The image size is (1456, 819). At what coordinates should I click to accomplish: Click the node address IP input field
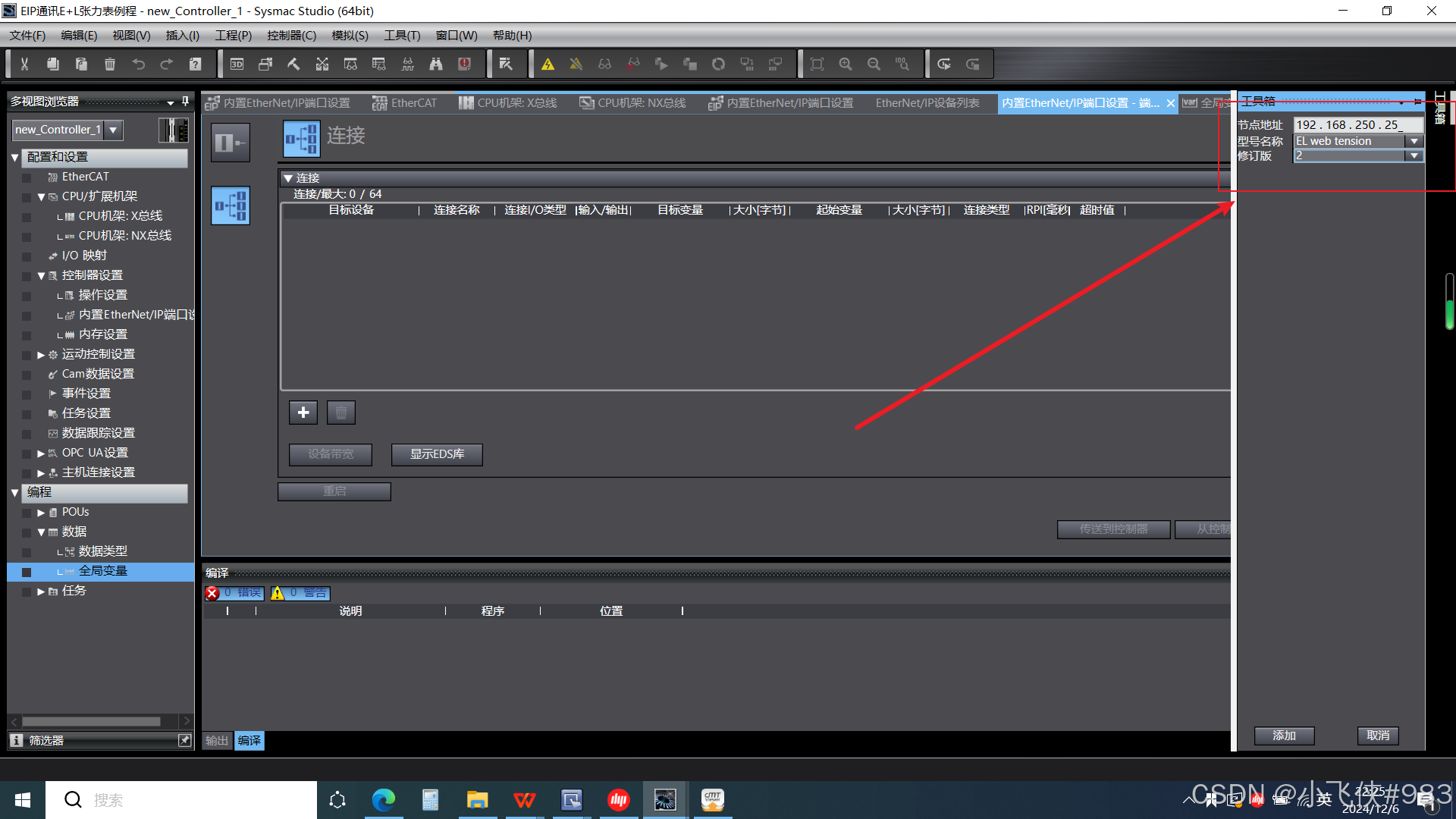pyautogui.click(x=1357, y=125)
